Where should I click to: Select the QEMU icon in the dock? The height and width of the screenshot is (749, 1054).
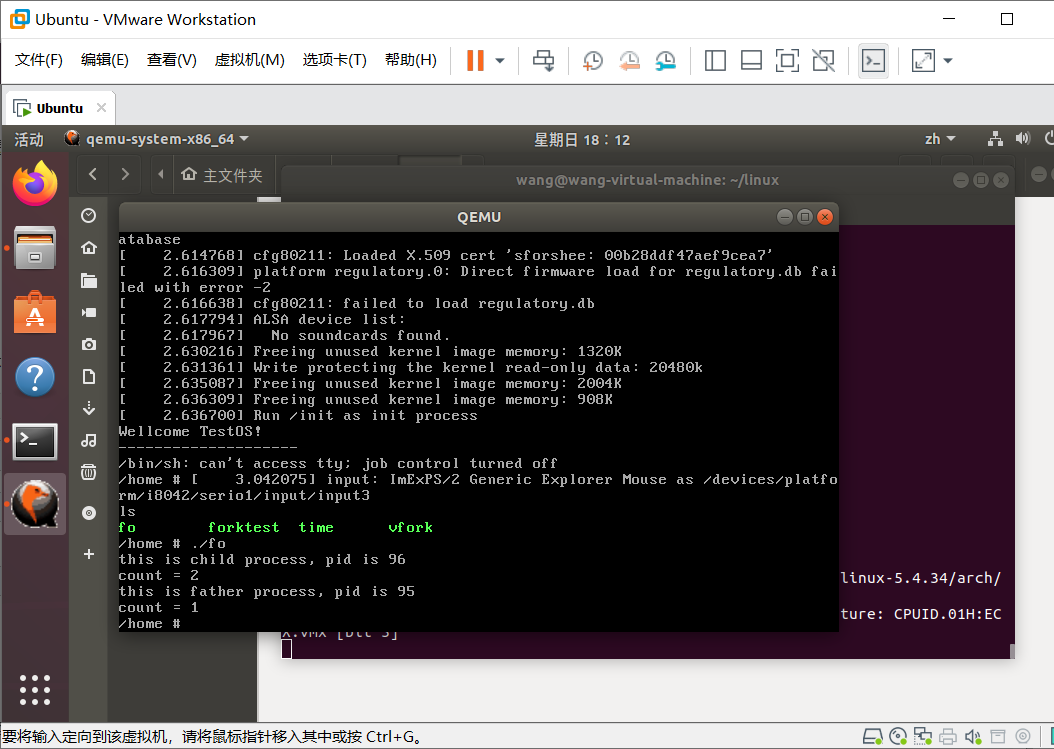[35, 504]
